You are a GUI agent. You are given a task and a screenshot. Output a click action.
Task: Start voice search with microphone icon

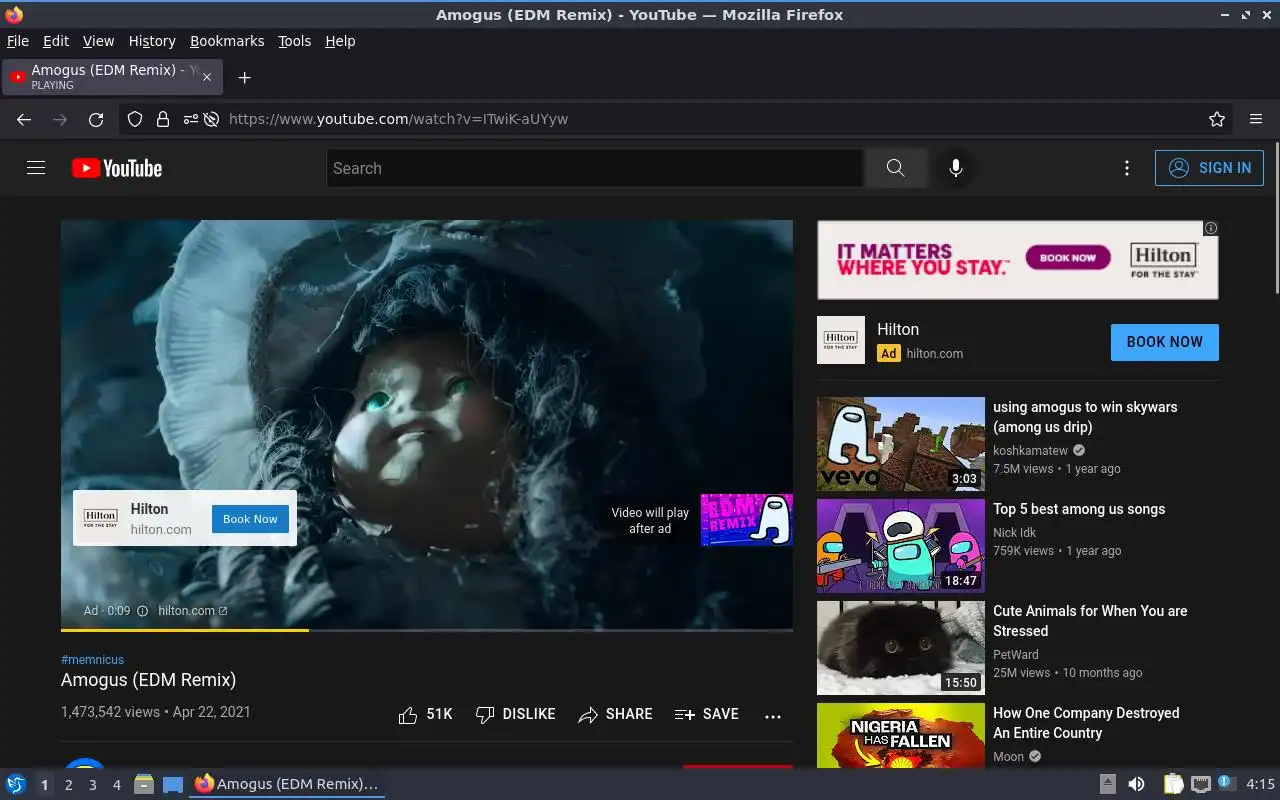[956, 168]
